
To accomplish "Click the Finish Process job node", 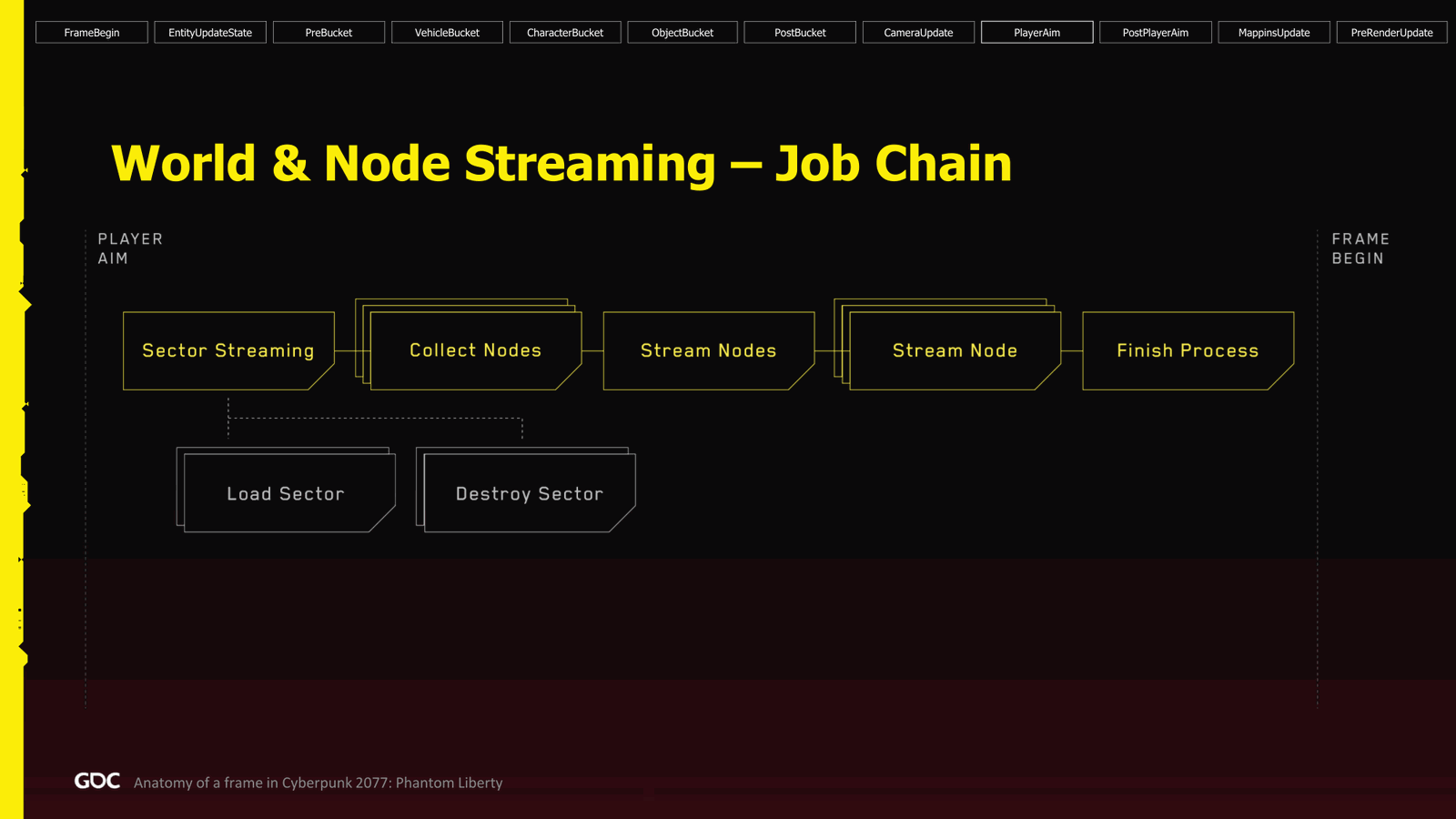I will 1188,351.
